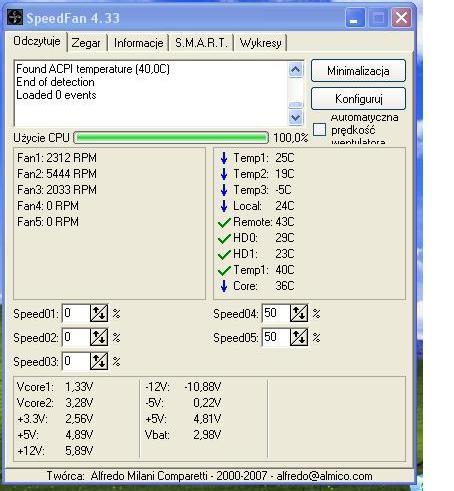Select the Odczytuje tab
The image size is (454, 491).
37,41
